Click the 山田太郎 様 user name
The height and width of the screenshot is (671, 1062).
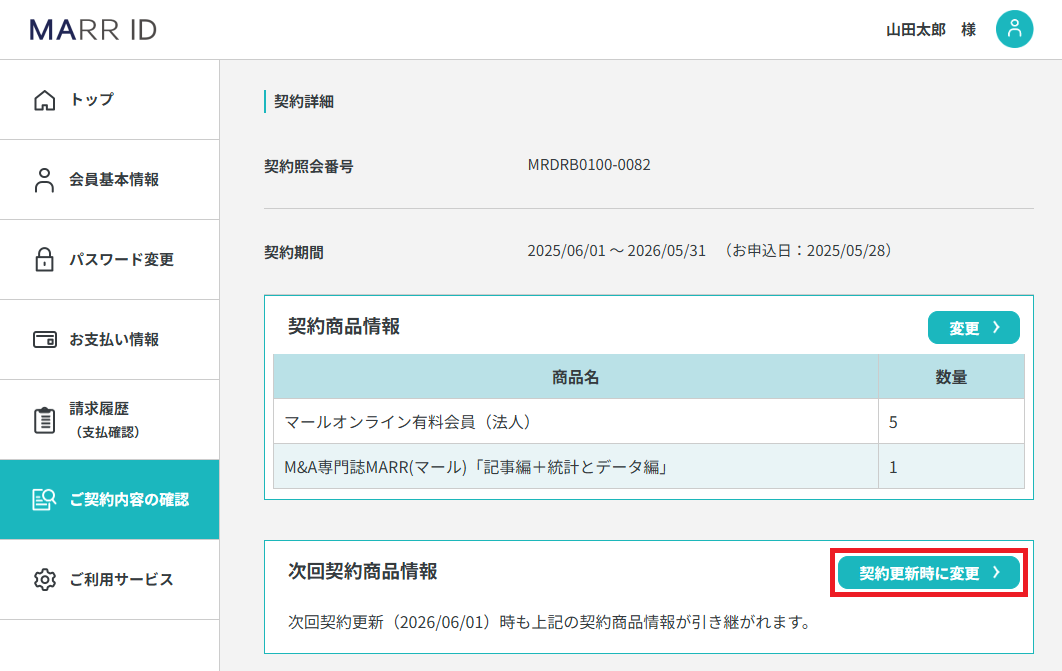pos(931,30)
